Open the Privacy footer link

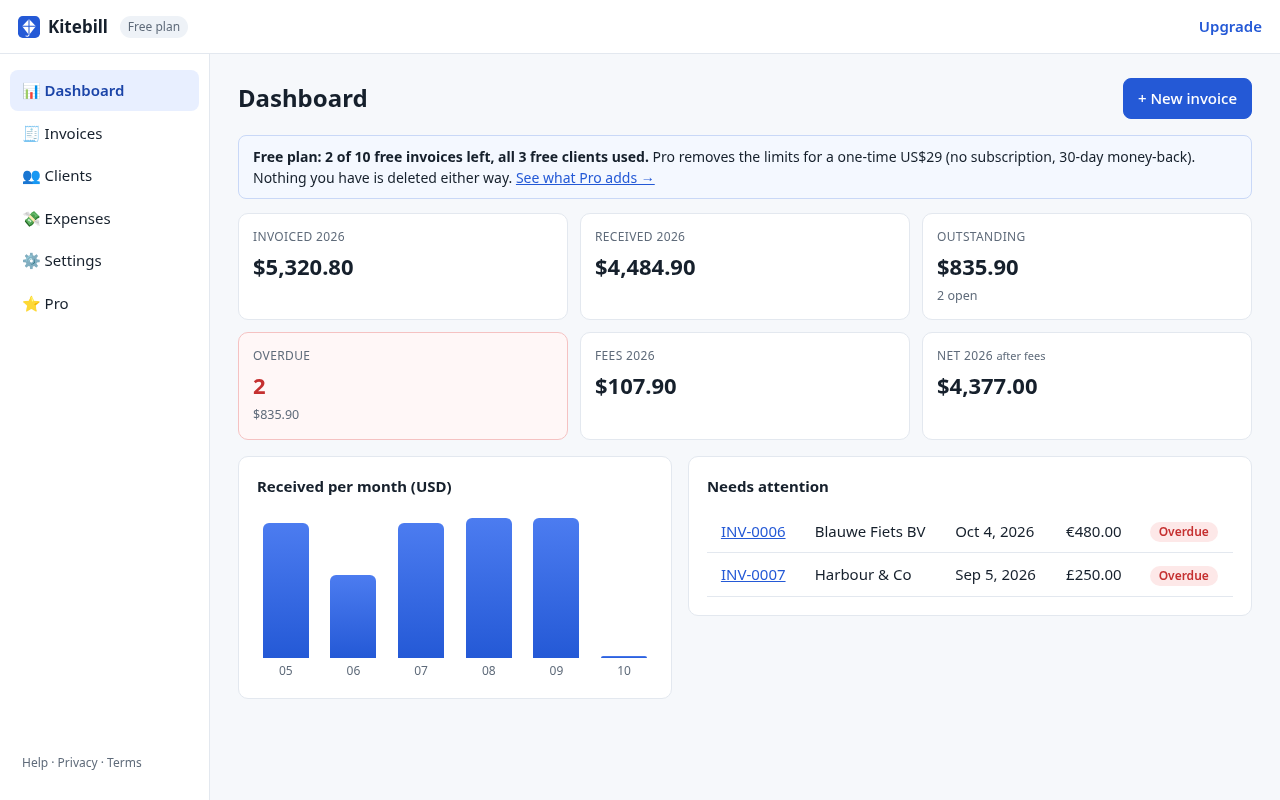pos(78,763)
